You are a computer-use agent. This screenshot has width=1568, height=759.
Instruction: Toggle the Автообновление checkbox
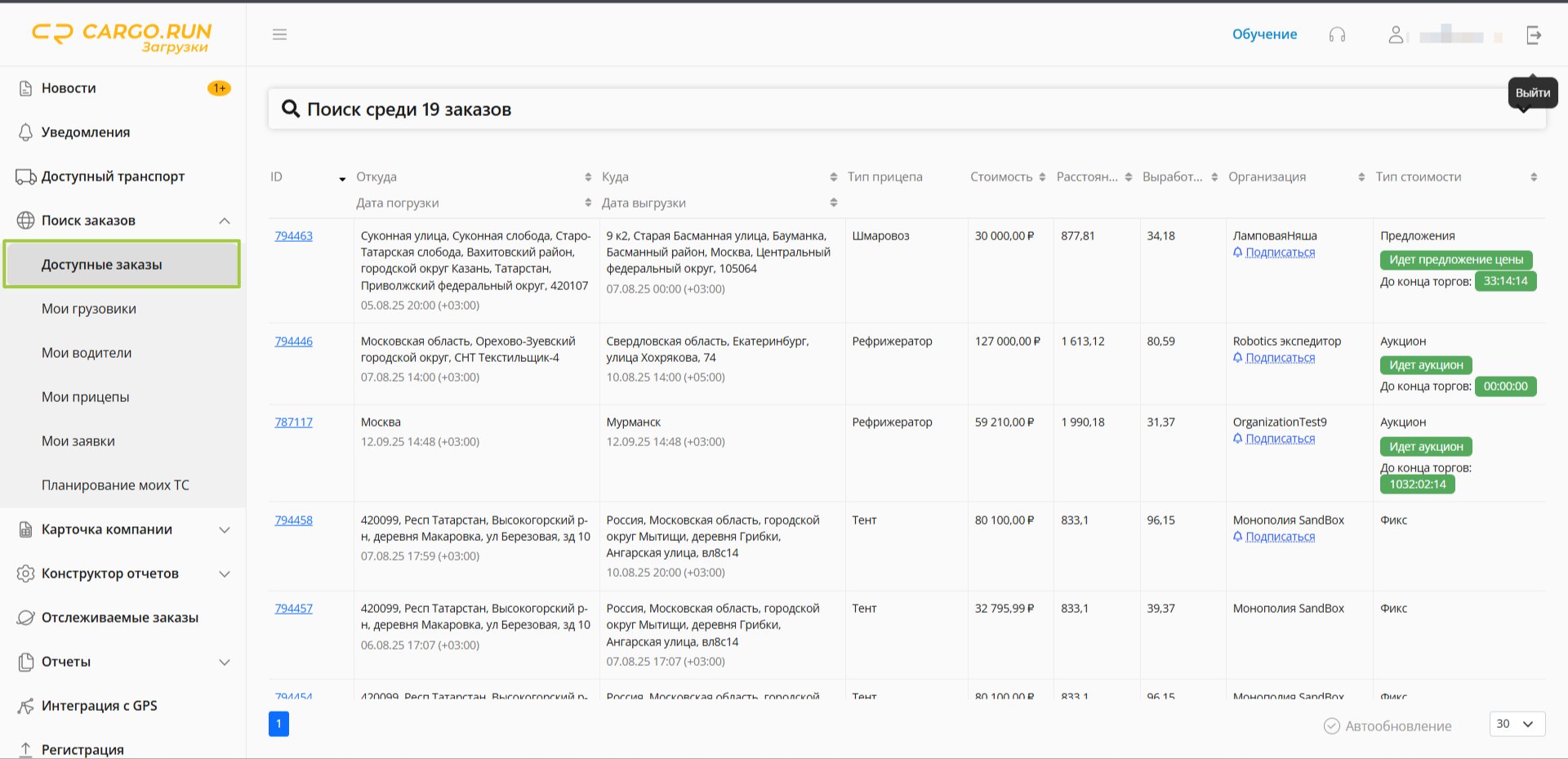(x=1332, y=726)
